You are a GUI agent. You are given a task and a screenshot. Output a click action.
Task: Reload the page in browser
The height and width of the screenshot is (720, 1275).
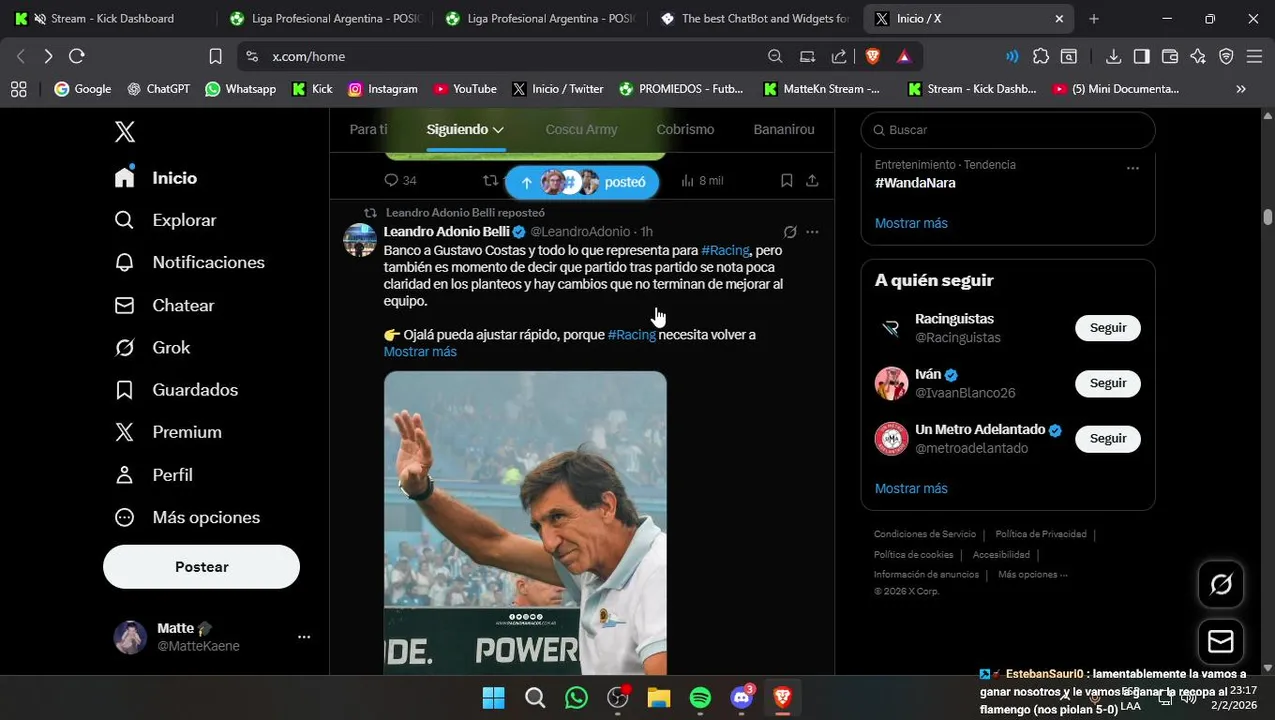click(77, 56)
